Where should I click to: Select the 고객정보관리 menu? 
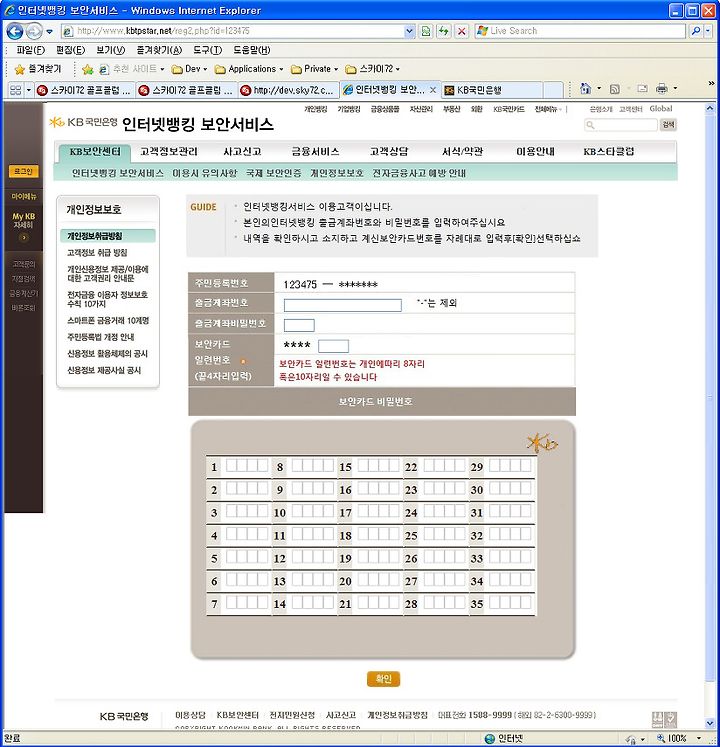[x=169, y=152]
